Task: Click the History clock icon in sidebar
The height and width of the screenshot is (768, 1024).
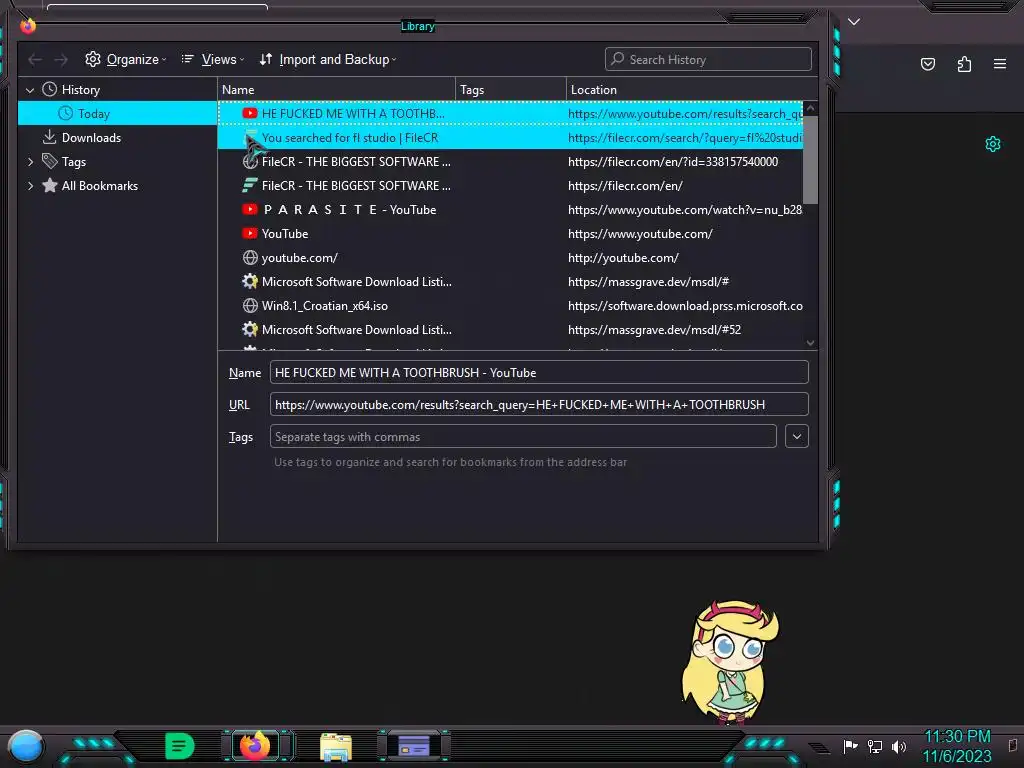Action: (50, 90)
